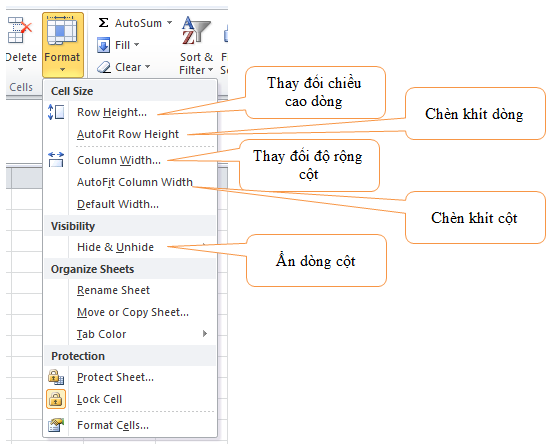Choose Default Width menu entry
Screen dimensions: 556x445
[118, 204]
